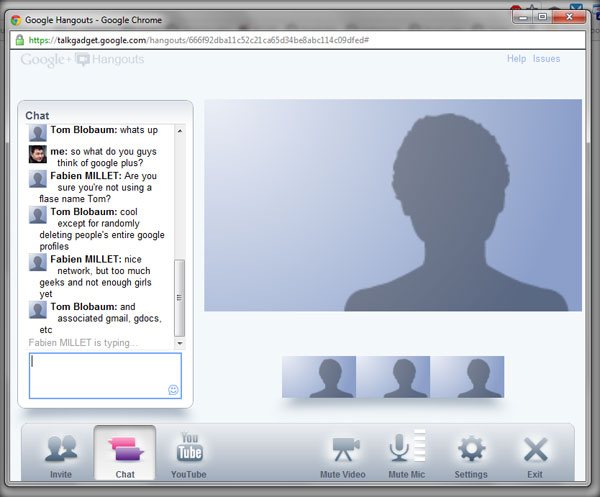Click avatar beside 'Fabien MILLET: Are you'
600x497 pixels.
[x=38, y=179]
